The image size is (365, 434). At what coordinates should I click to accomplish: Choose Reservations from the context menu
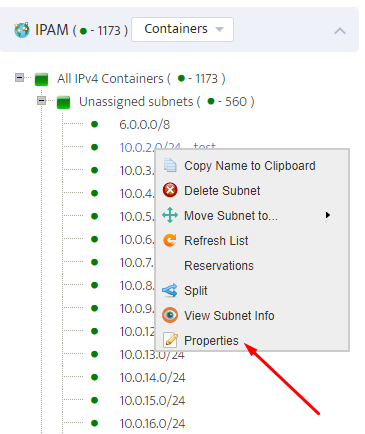219,266
